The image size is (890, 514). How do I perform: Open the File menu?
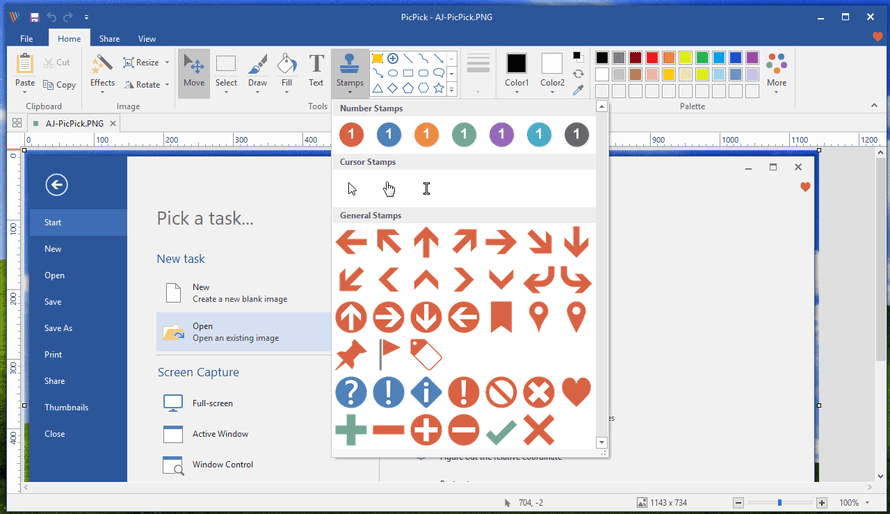(x=26, y=39)
